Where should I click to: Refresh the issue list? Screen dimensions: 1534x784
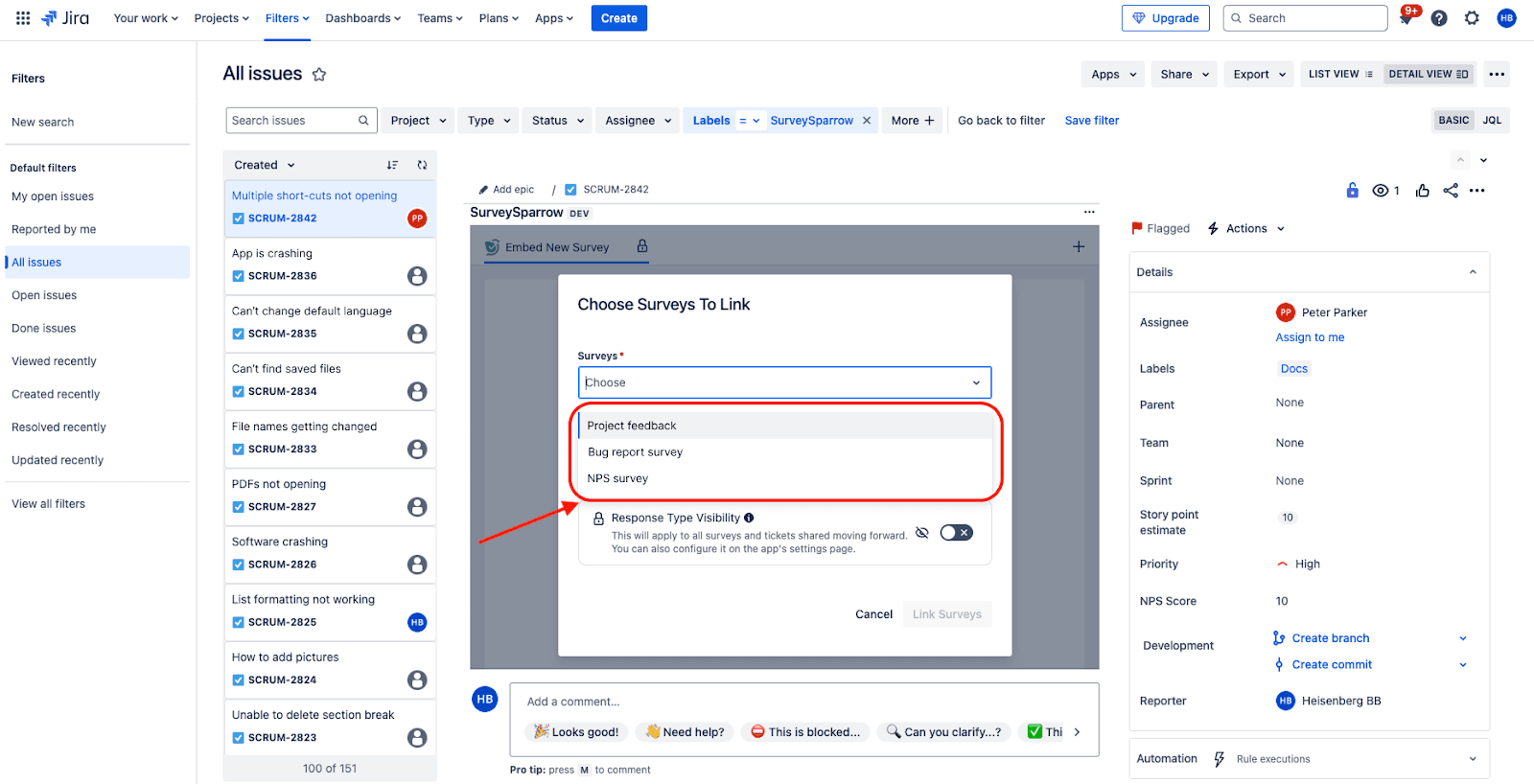click(x=422, y=165)
